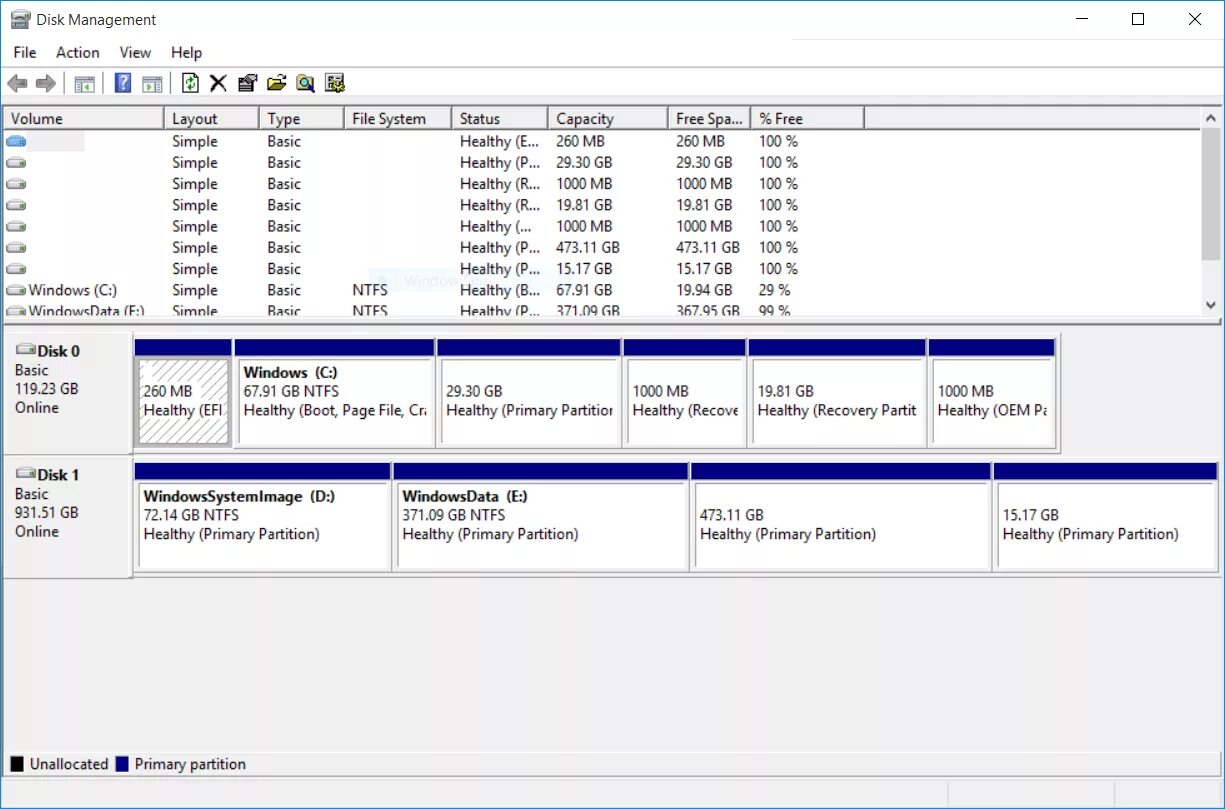1225x809 pixels.
Task: Select the volume icon in the 473.11 GB row
Action: click(16, 247)
